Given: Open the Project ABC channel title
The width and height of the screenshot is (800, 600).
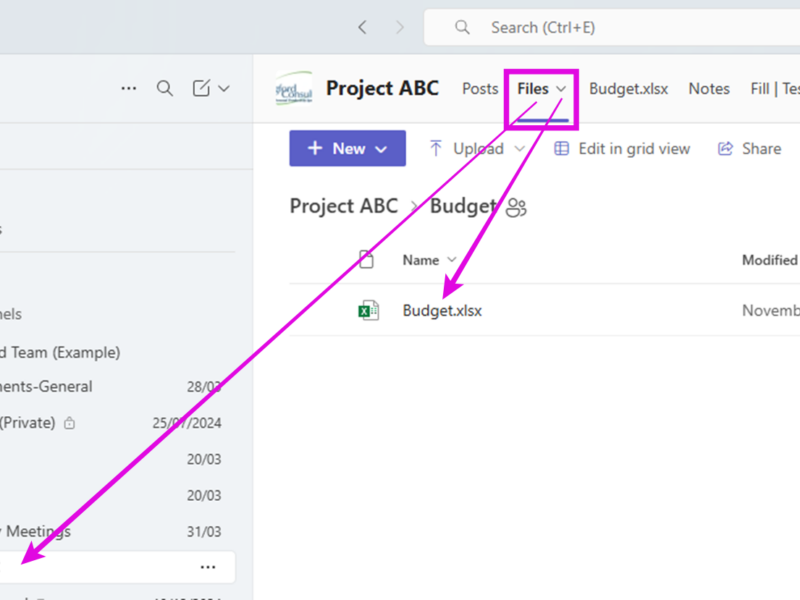Looking at the screenshot, I should point(382,88).
